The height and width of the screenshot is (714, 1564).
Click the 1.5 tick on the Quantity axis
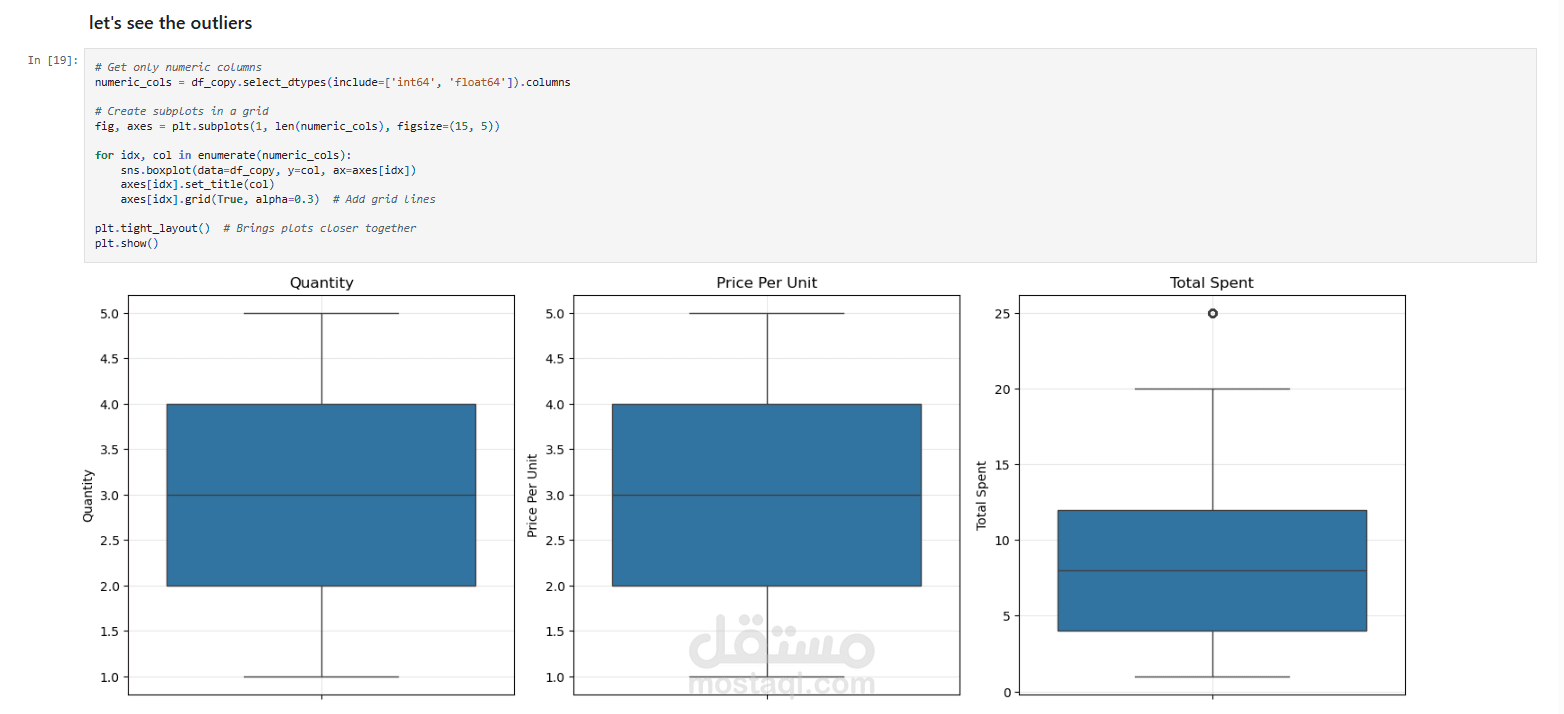(x=111, y=631)
